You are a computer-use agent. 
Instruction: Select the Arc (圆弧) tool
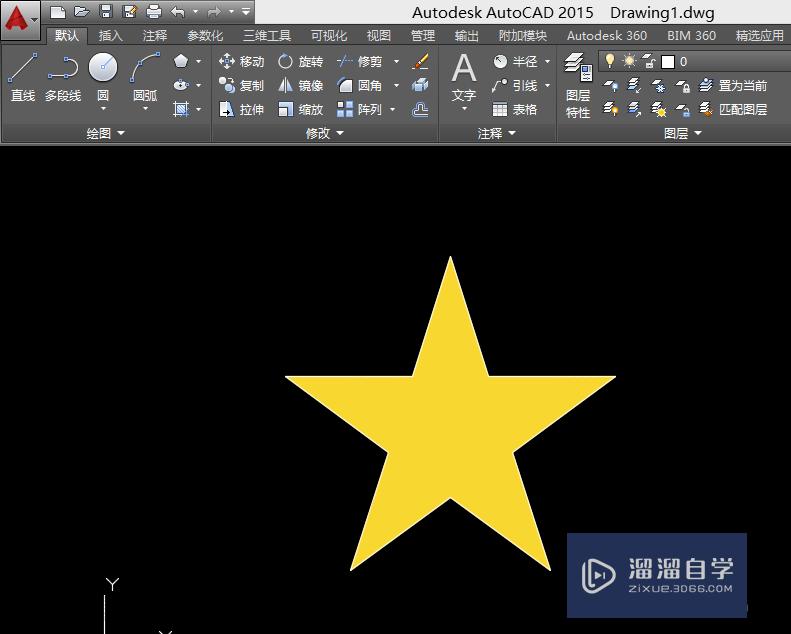[x=145, y=76]
